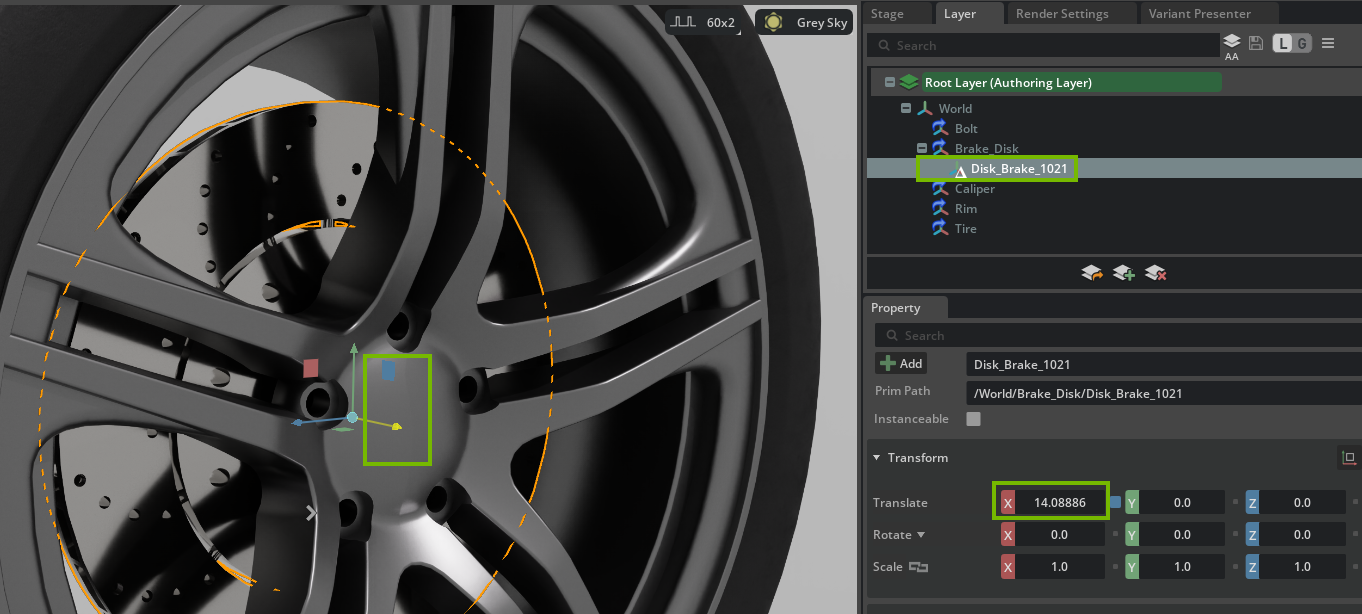Select Caliper in the layer tree
The width and height of the screenshot is (1362, 614).
tap(974, 189)
